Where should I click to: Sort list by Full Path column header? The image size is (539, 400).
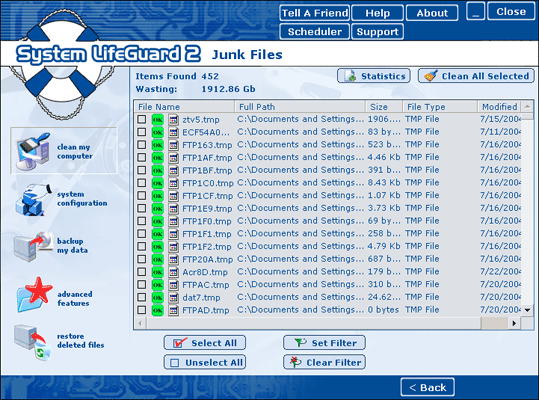300,107
